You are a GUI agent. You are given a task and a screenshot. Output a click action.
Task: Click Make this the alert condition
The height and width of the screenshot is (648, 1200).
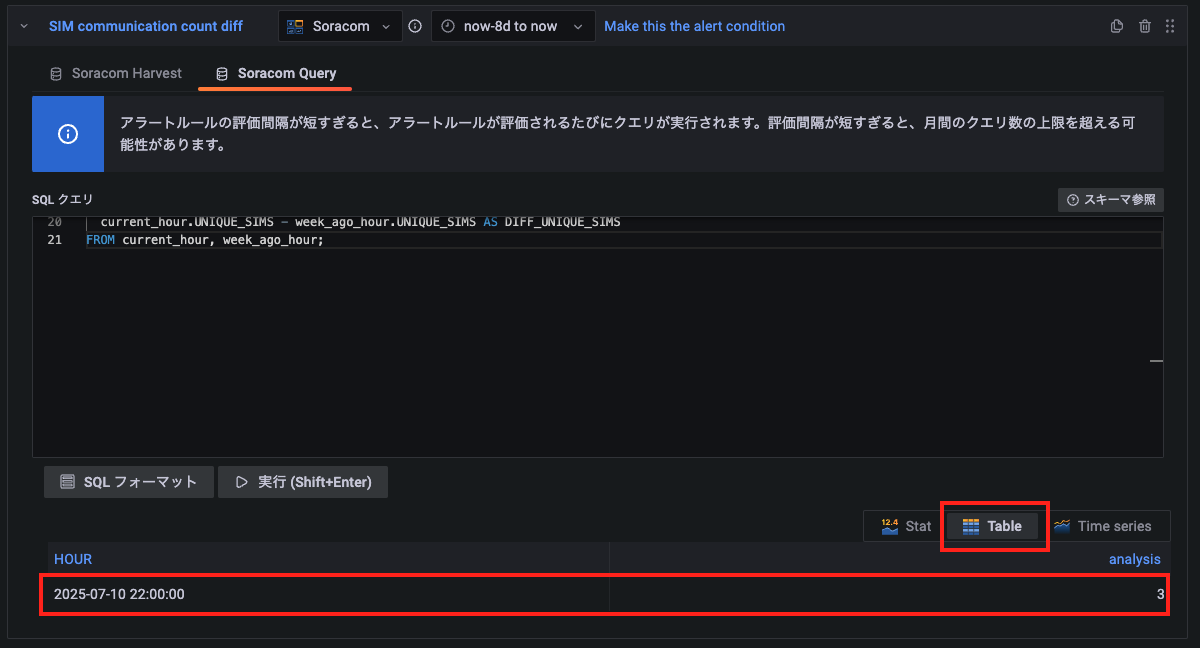(694, 26)
